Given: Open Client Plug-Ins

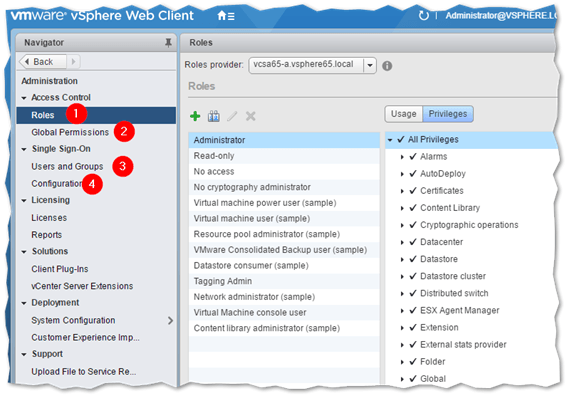Looking at the screenshot, I should [60, 269].
